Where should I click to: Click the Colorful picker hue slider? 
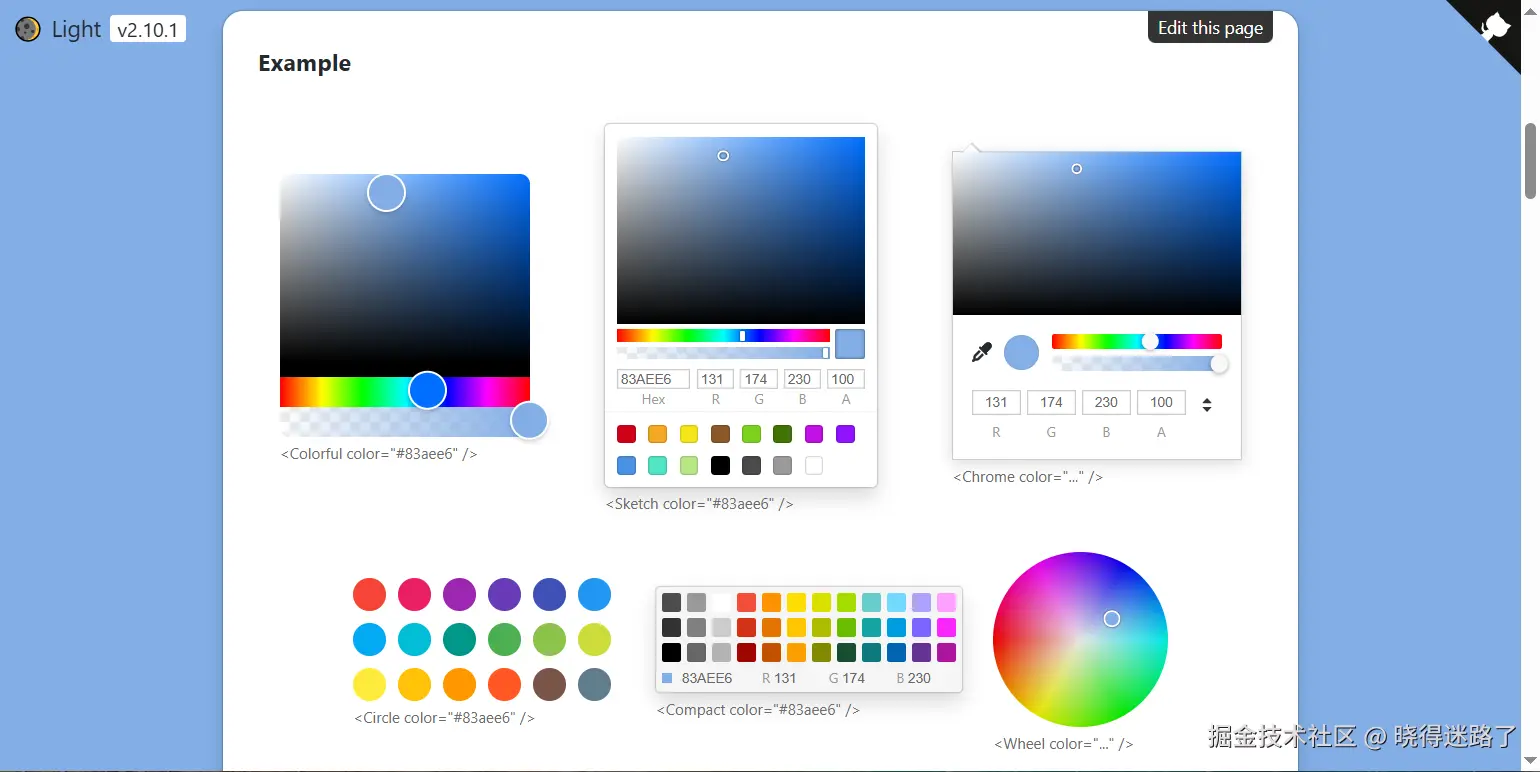405,390
